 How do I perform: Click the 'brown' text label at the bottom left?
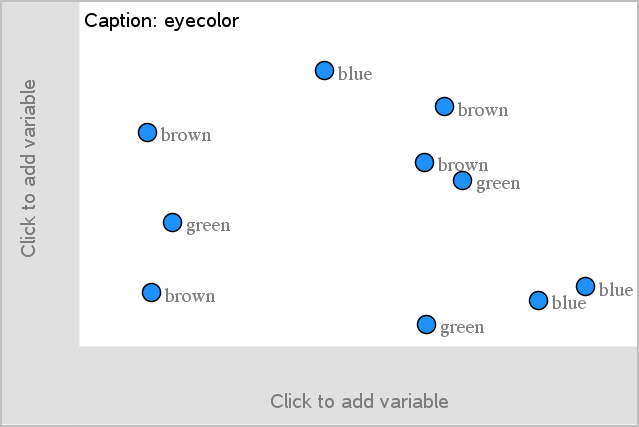coord(190,296)
